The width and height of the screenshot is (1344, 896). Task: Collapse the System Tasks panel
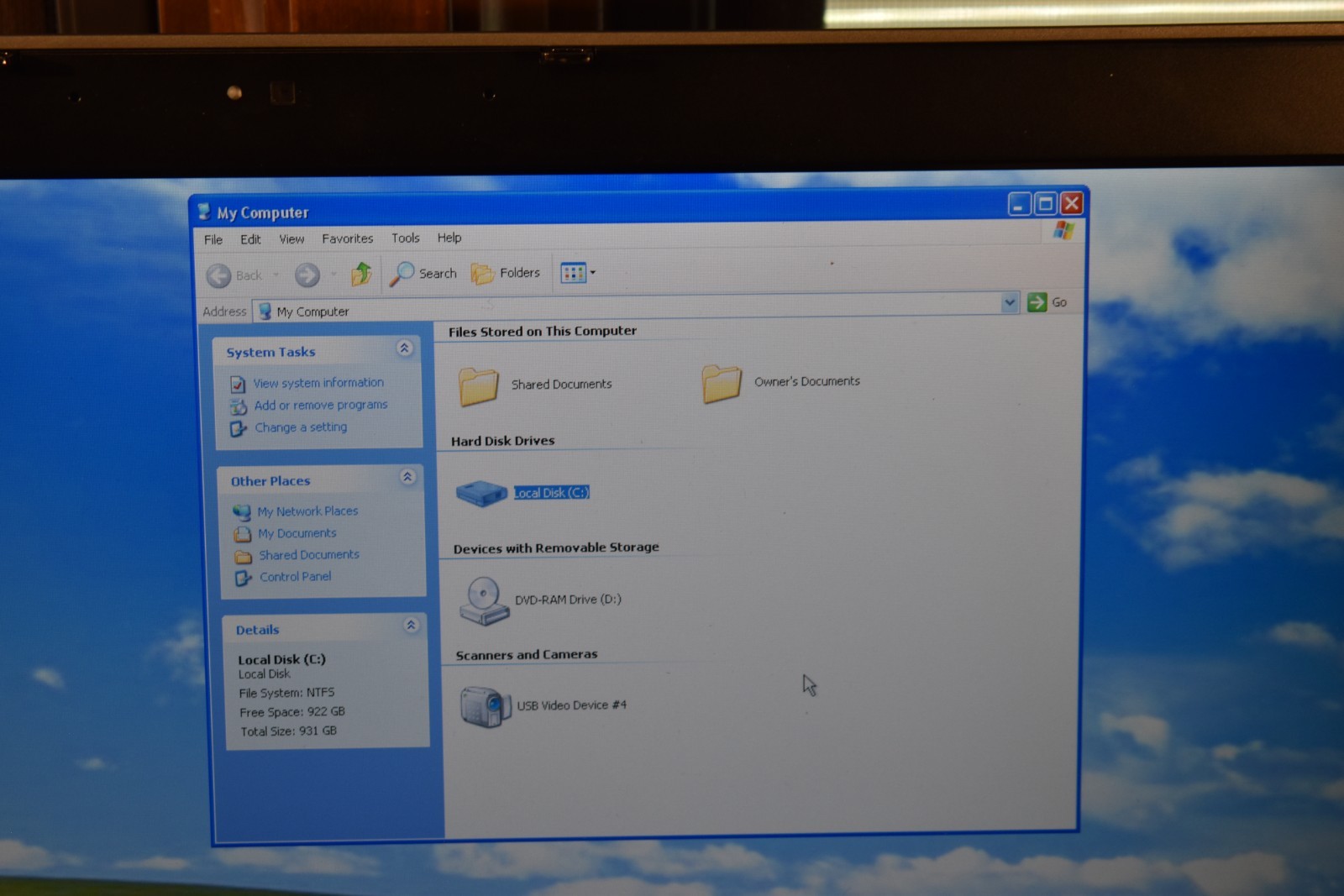(404, 348)
